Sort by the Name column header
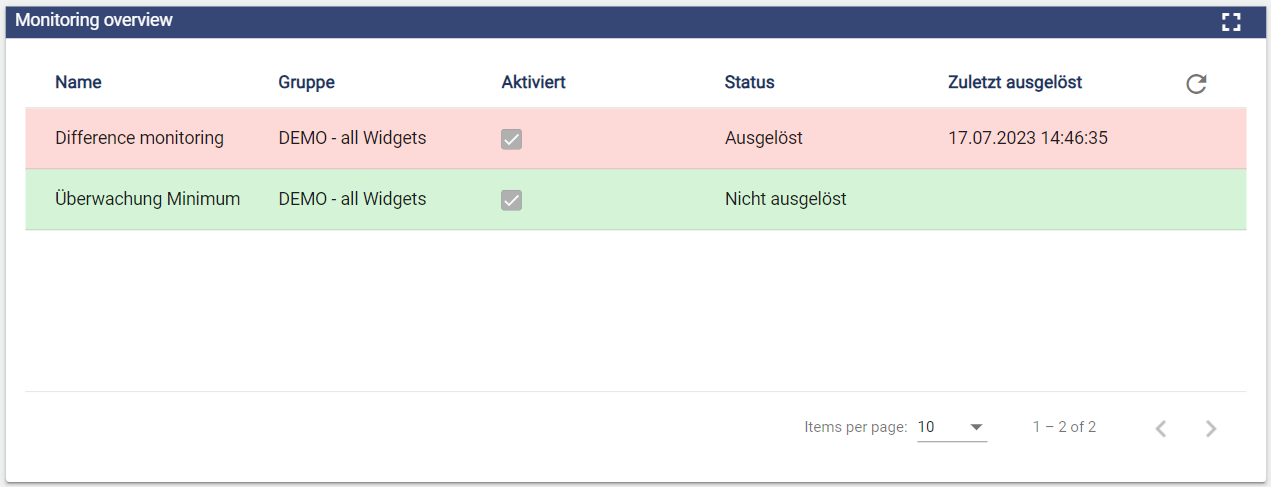This screenshot has height=487, width=1271. [x=78, y=83]
